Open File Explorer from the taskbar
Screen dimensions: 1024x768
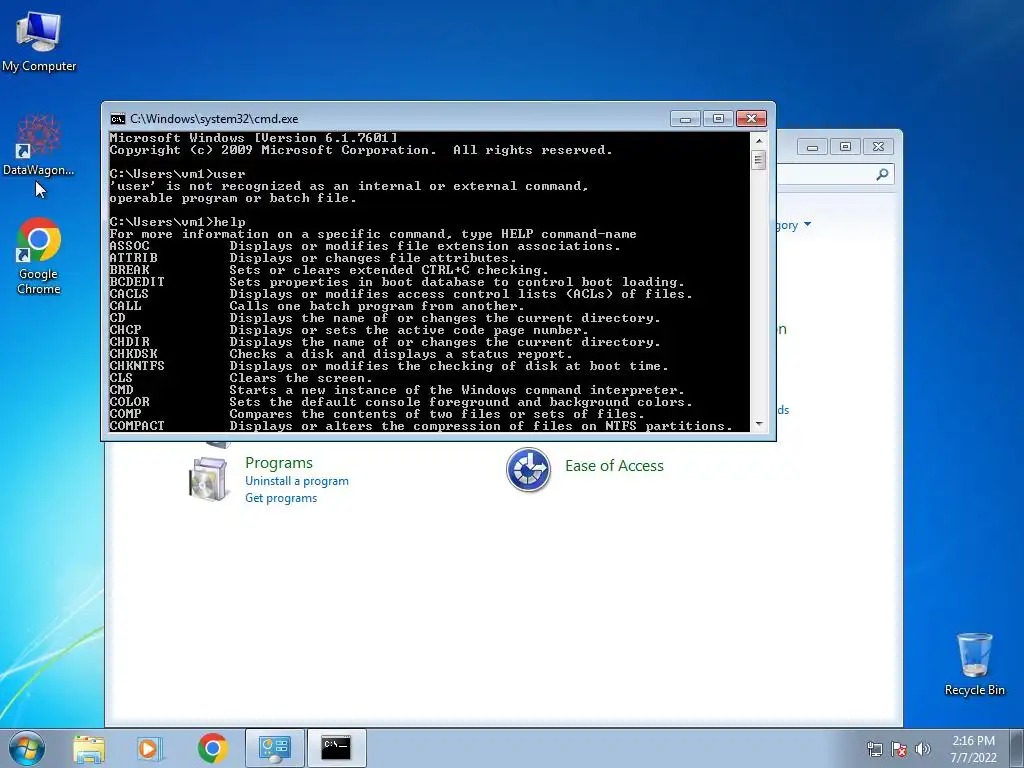click(x=89, y=748)
